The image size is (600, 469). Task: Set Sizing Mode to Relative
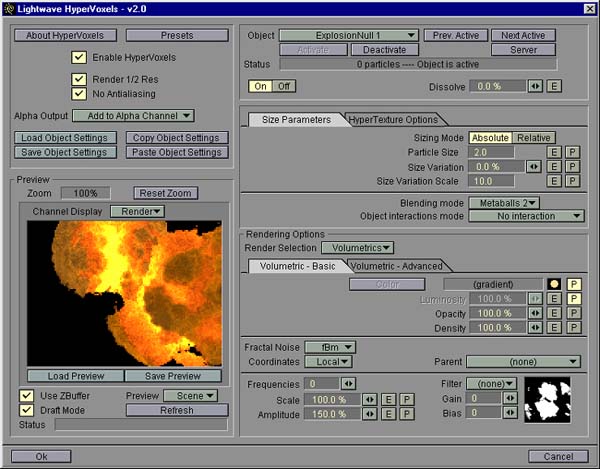tap(534, 138)
